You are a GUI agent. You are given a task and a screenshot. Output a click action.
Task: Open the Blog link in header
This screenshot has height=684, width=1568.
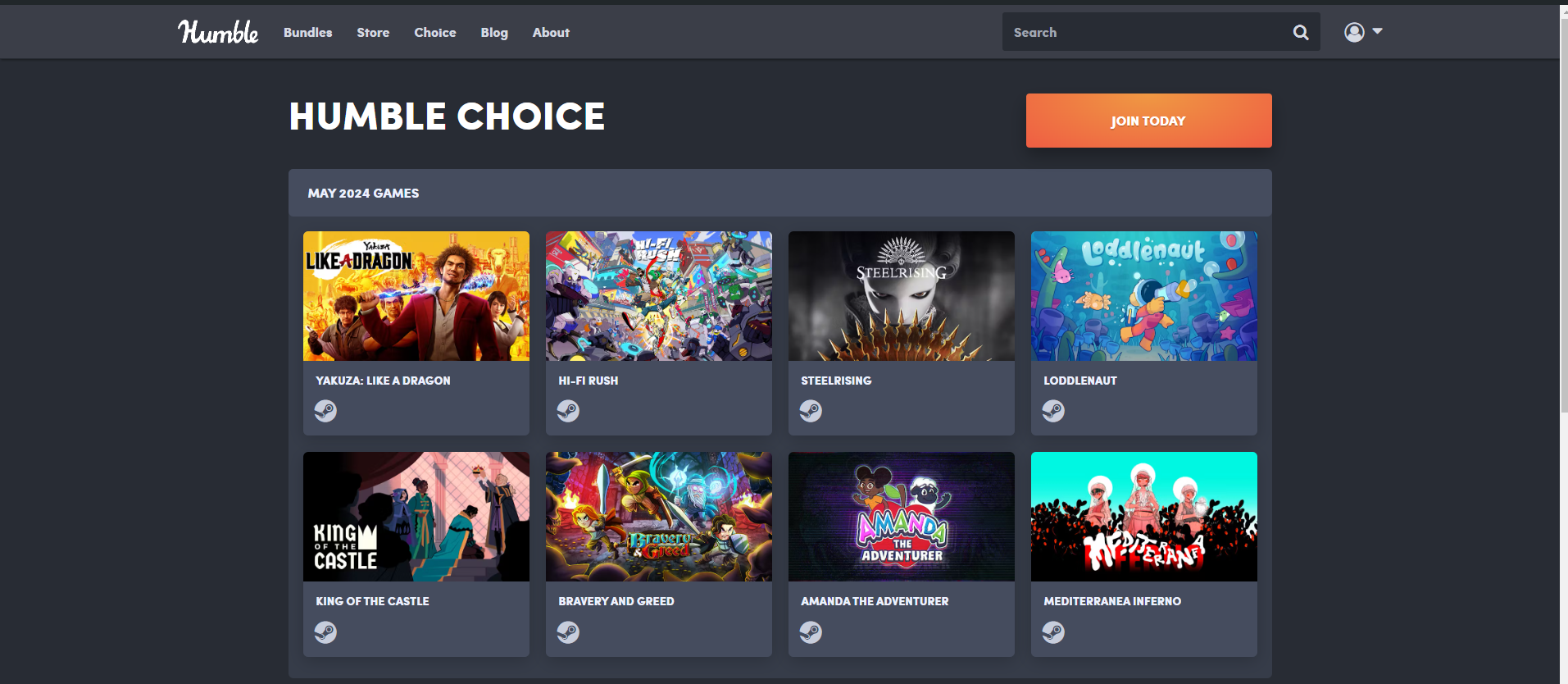click(x=494, y=33)
